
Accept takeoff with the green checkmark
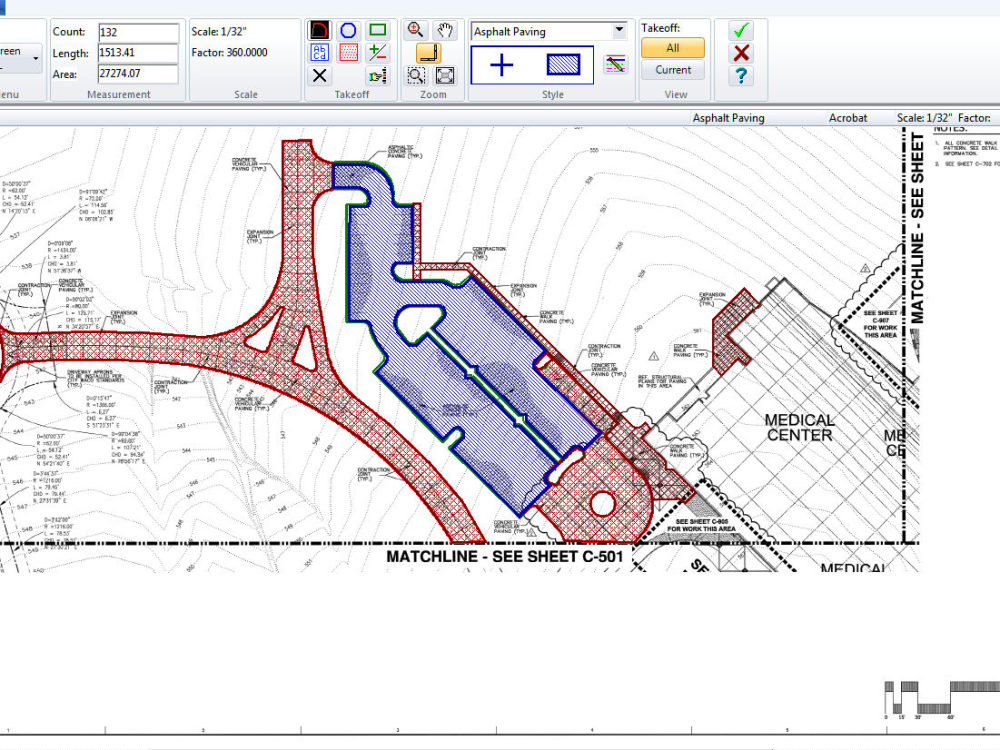pyautogui.click(x=741, y=31)
